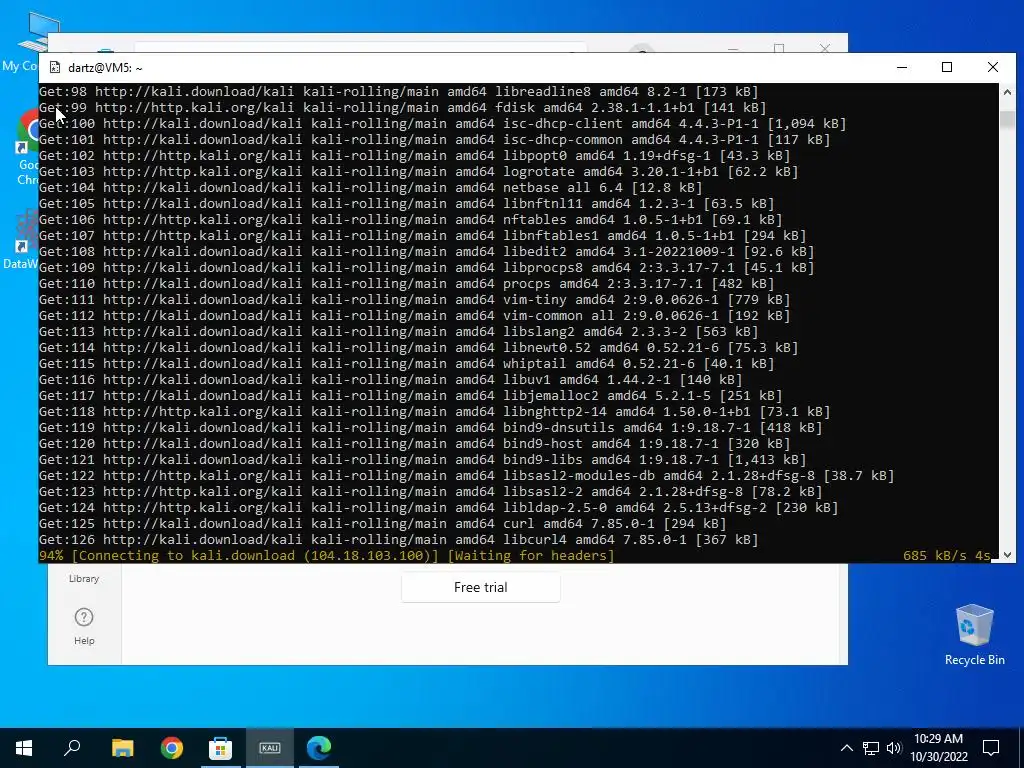Click the Get:103 logrotate line
Screen dimensions: 1024x768
click(x=419, y=172)
